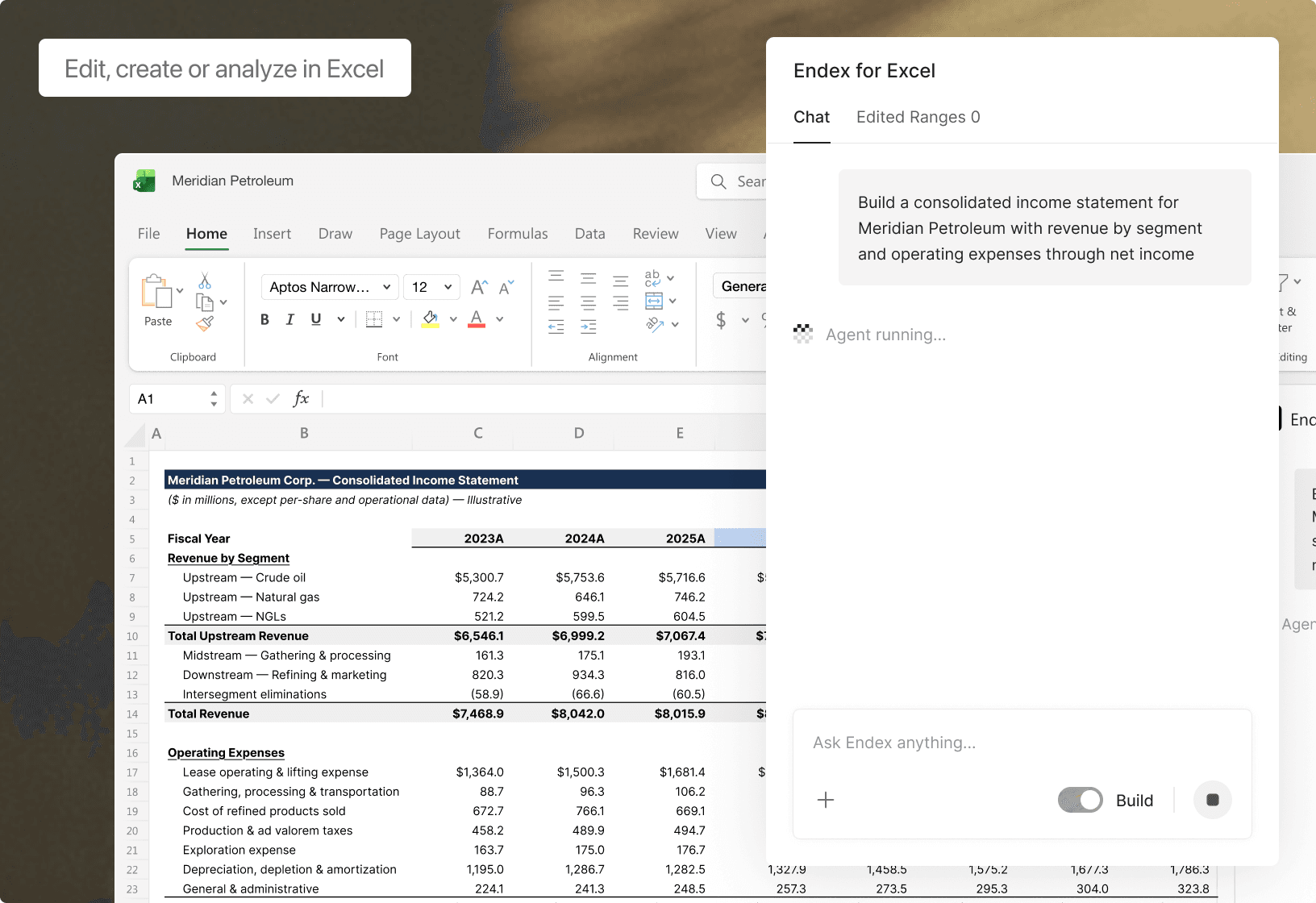Switch to the Insert ribbon tab
1316x903 pixels.
click(272, 234)
